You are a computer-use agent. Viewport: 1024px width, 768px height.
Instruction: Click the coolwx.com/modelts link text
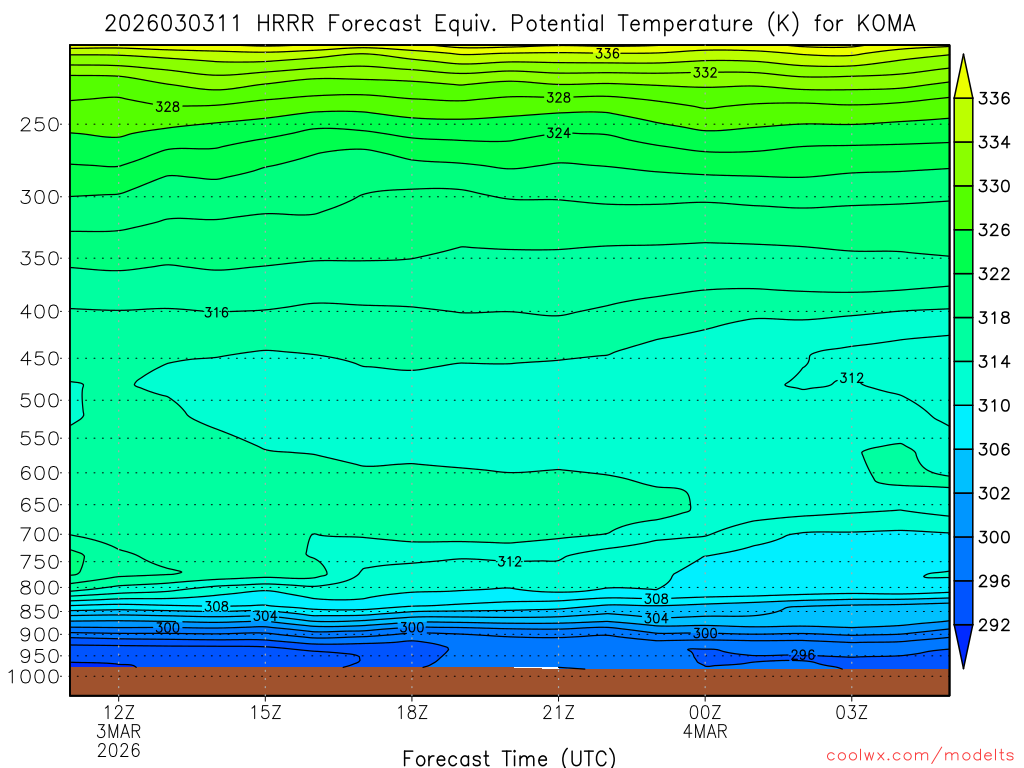tap(920, 756)
